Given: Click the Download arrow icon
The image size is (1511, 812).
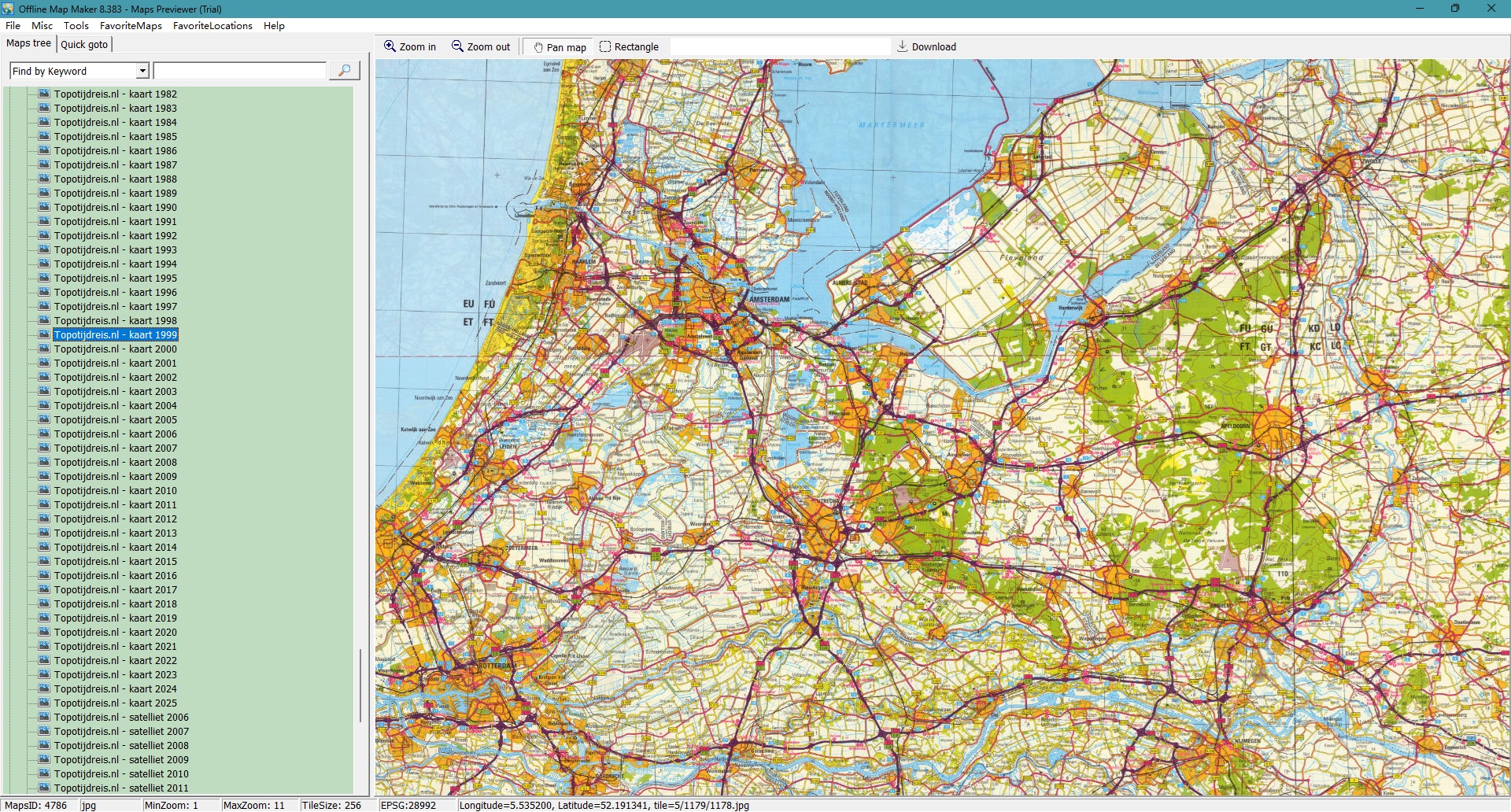Looking at the screenshot, I should click(x=903, y=46).
